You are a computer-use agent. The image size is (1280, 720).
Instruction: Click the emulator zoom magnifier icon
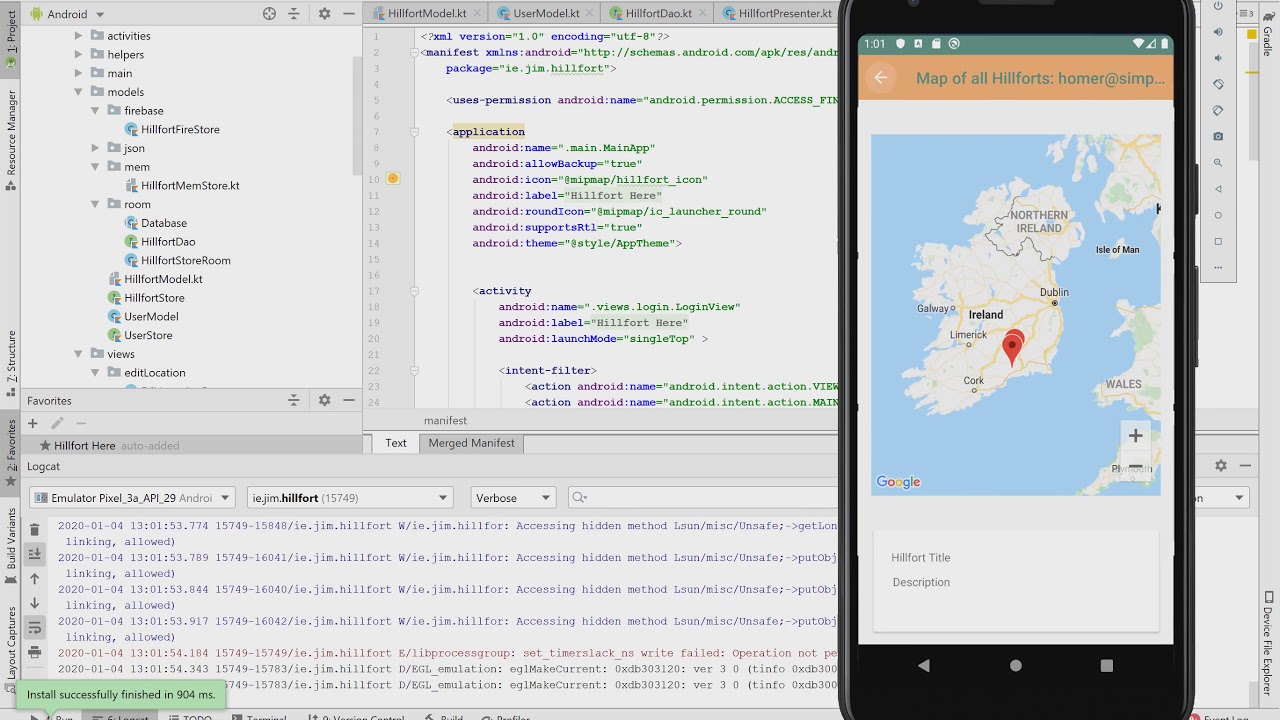[x=1218, y=162]
